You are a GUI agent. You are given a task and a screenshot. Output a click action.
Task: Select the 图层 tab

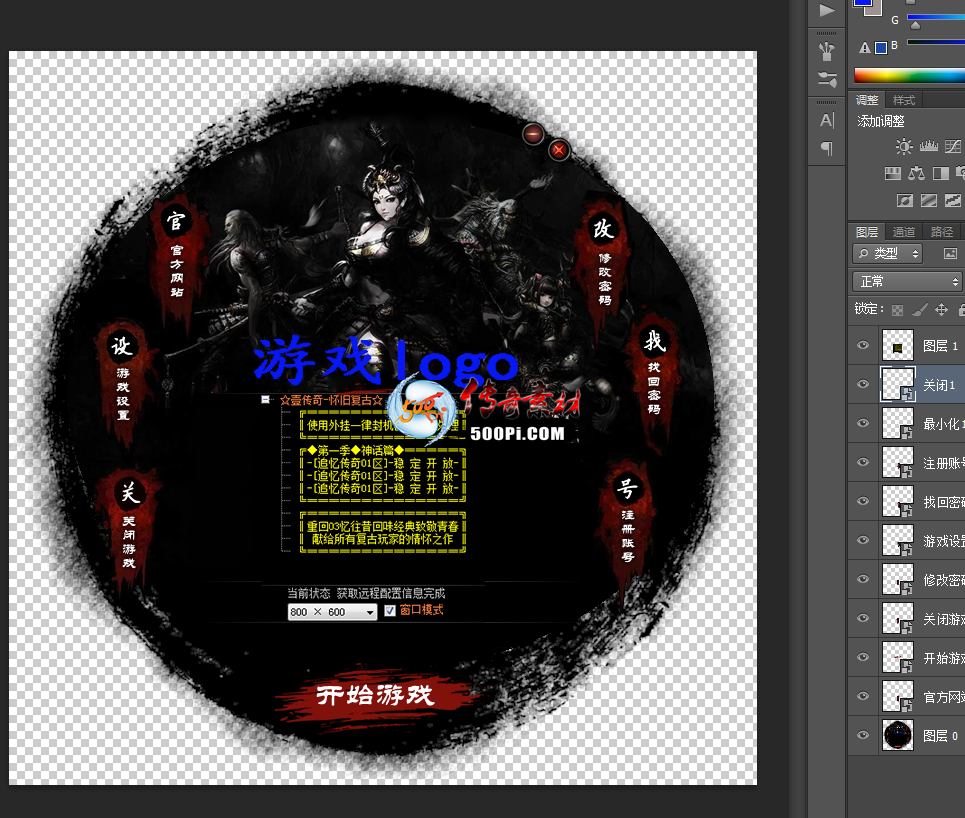click(867, 231)
